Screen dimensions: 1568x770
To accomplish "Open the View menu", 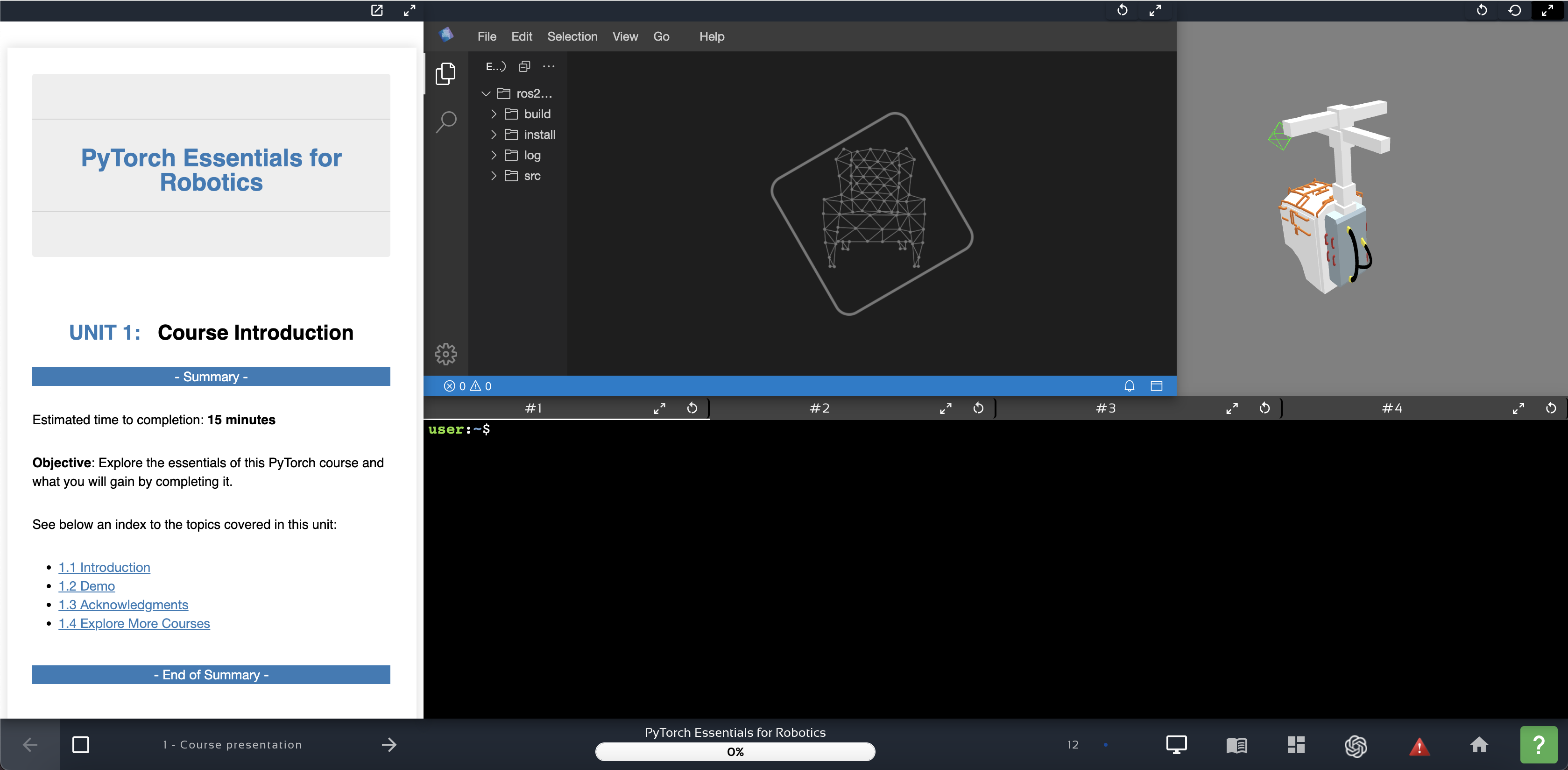I will (x=625, y=36).
